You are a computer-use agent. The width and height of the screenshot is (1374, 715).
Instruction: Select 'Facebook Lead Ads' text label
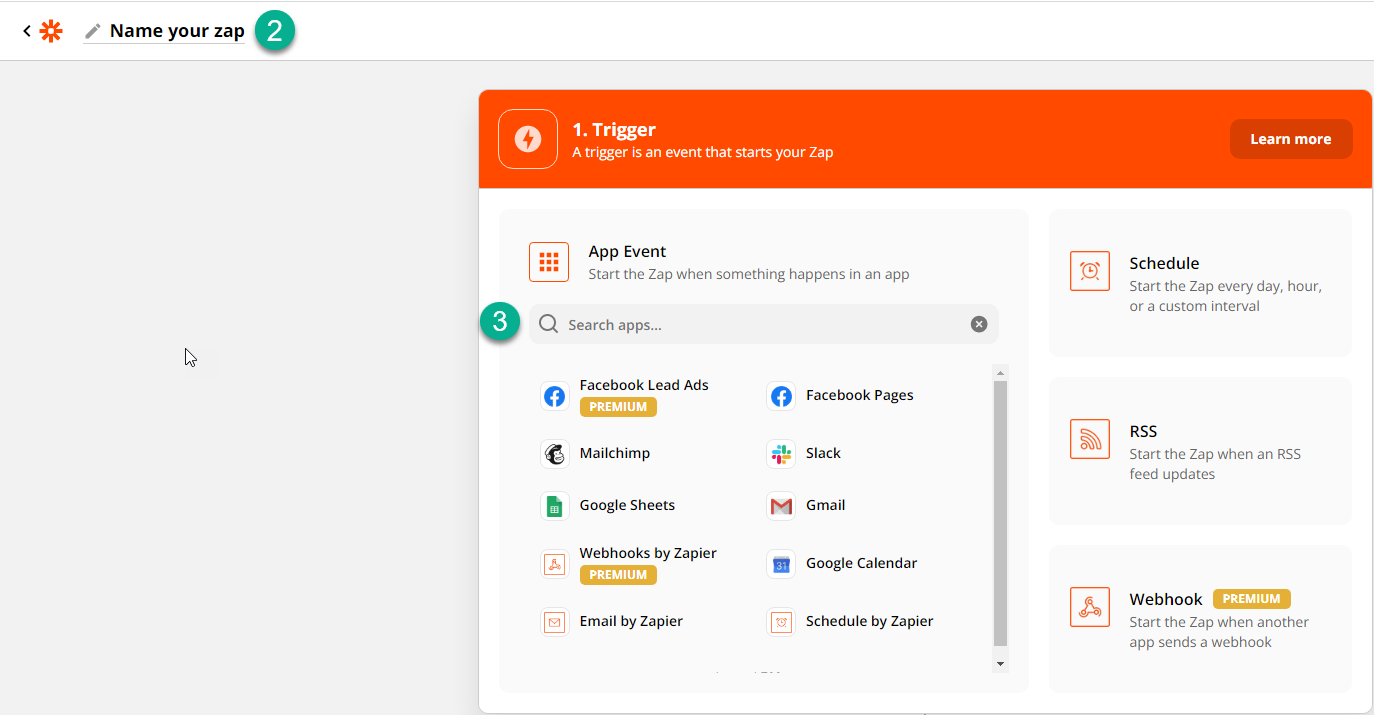coord(644,385)
